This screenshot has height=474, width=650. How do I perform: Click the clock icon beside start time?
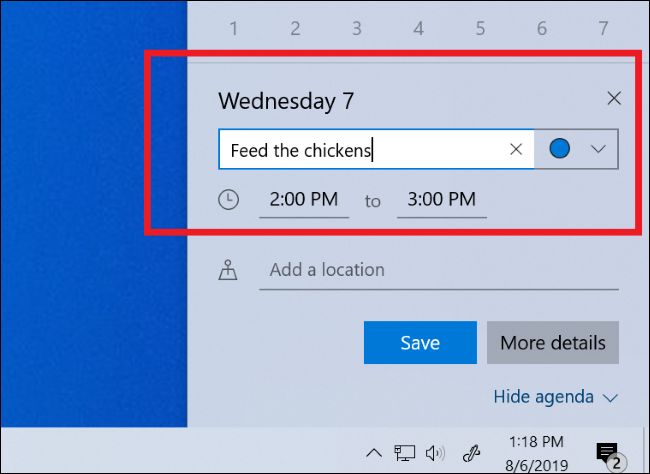[229, 200]
